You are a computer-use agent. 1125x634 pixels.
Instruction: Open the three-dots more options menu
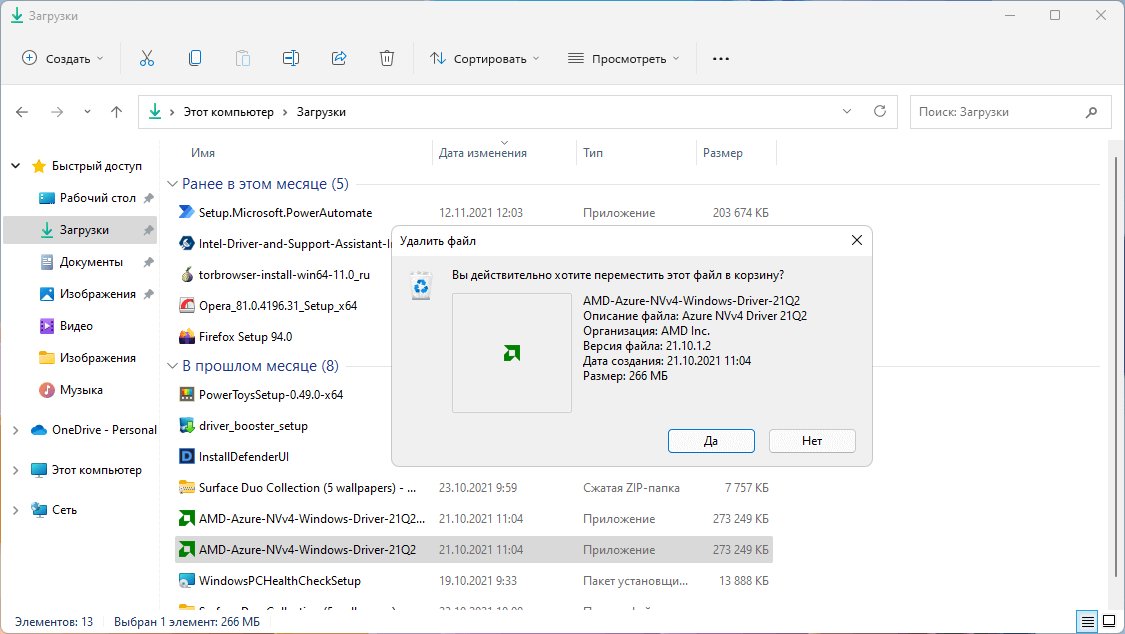point(721,59)
